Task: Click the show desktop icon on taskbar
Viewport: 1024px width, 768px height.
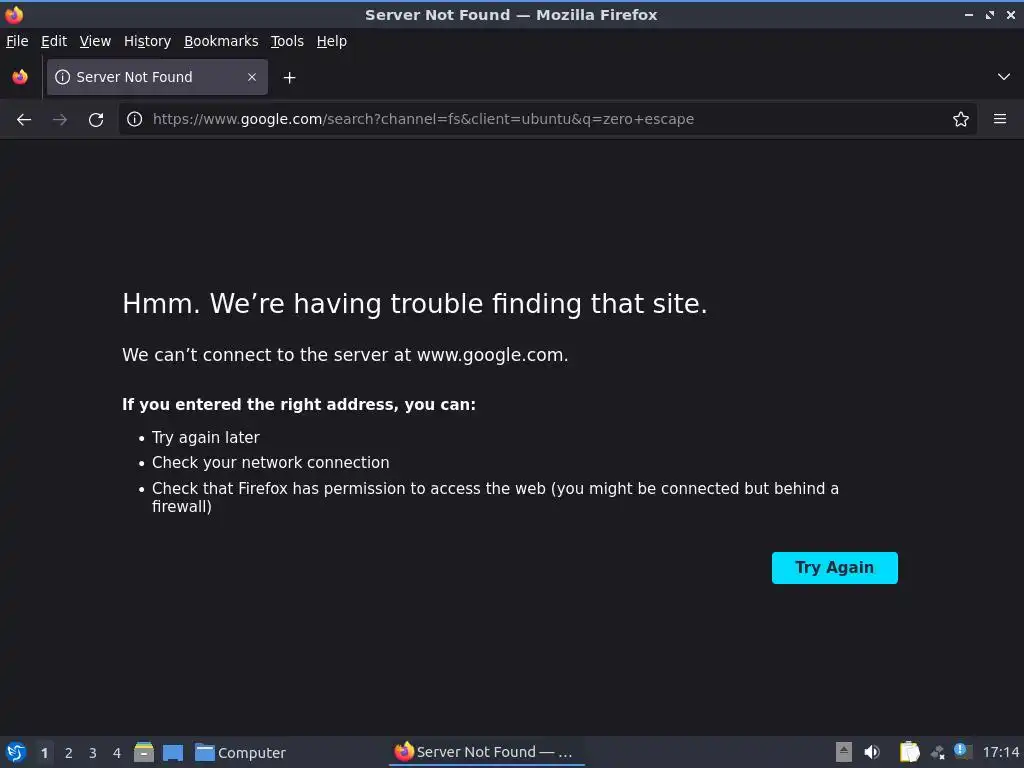Action: [173, 752]
